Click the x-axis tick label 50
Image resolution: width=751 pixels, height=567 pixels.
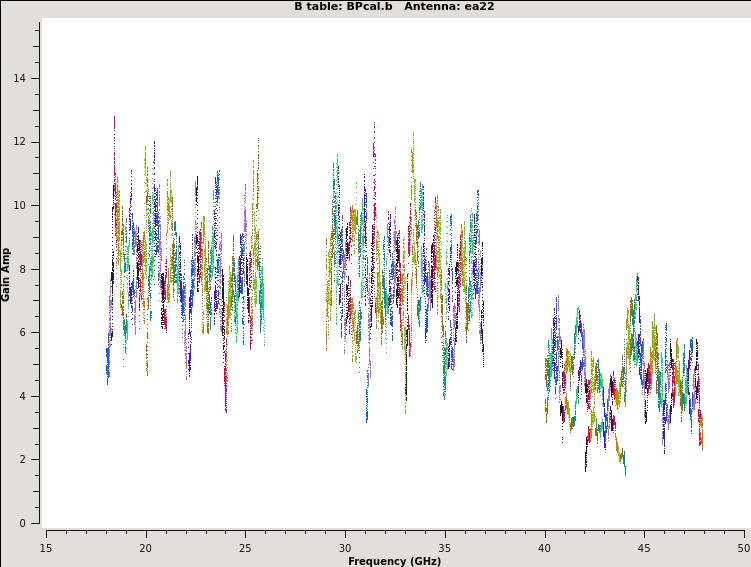tap(743, 548)
